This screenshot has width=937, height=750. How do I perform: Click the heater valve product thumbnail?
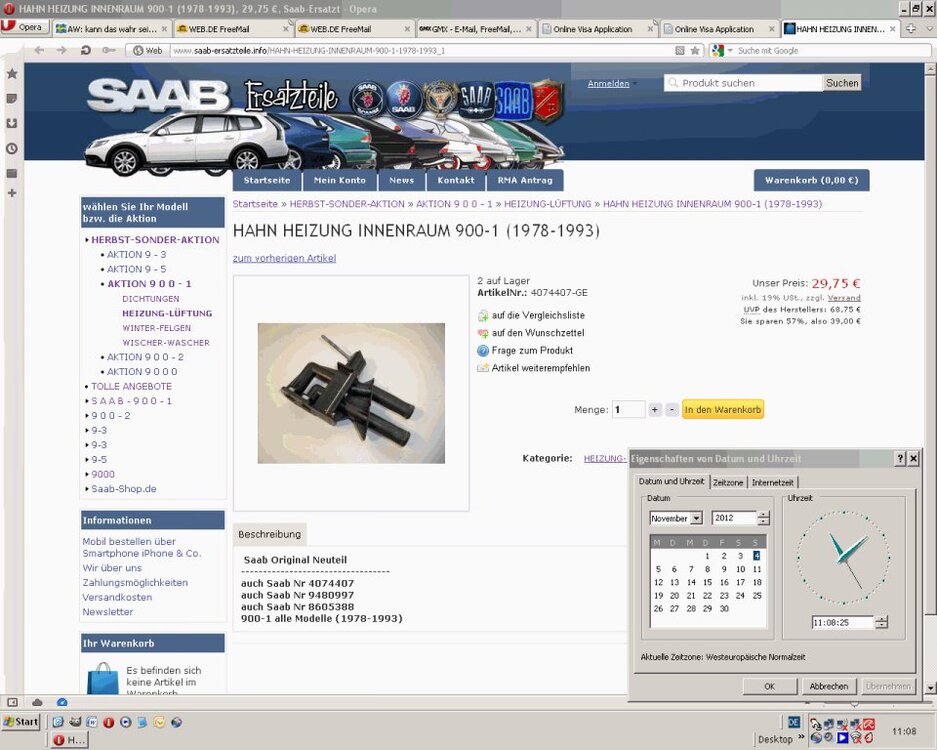tap(351, 393)
